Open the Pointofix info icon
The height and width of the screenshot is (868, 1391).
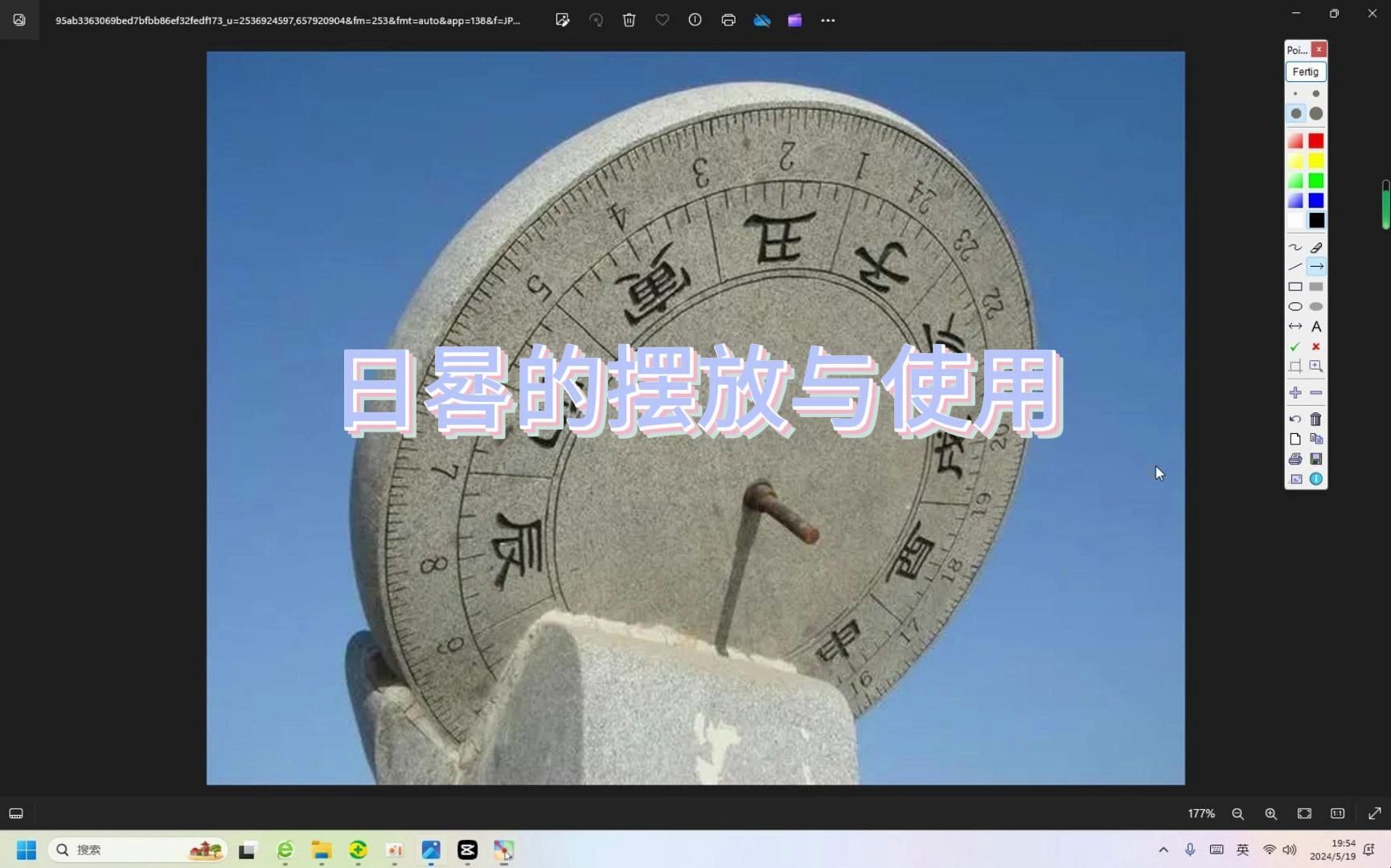click(1315, 479)
